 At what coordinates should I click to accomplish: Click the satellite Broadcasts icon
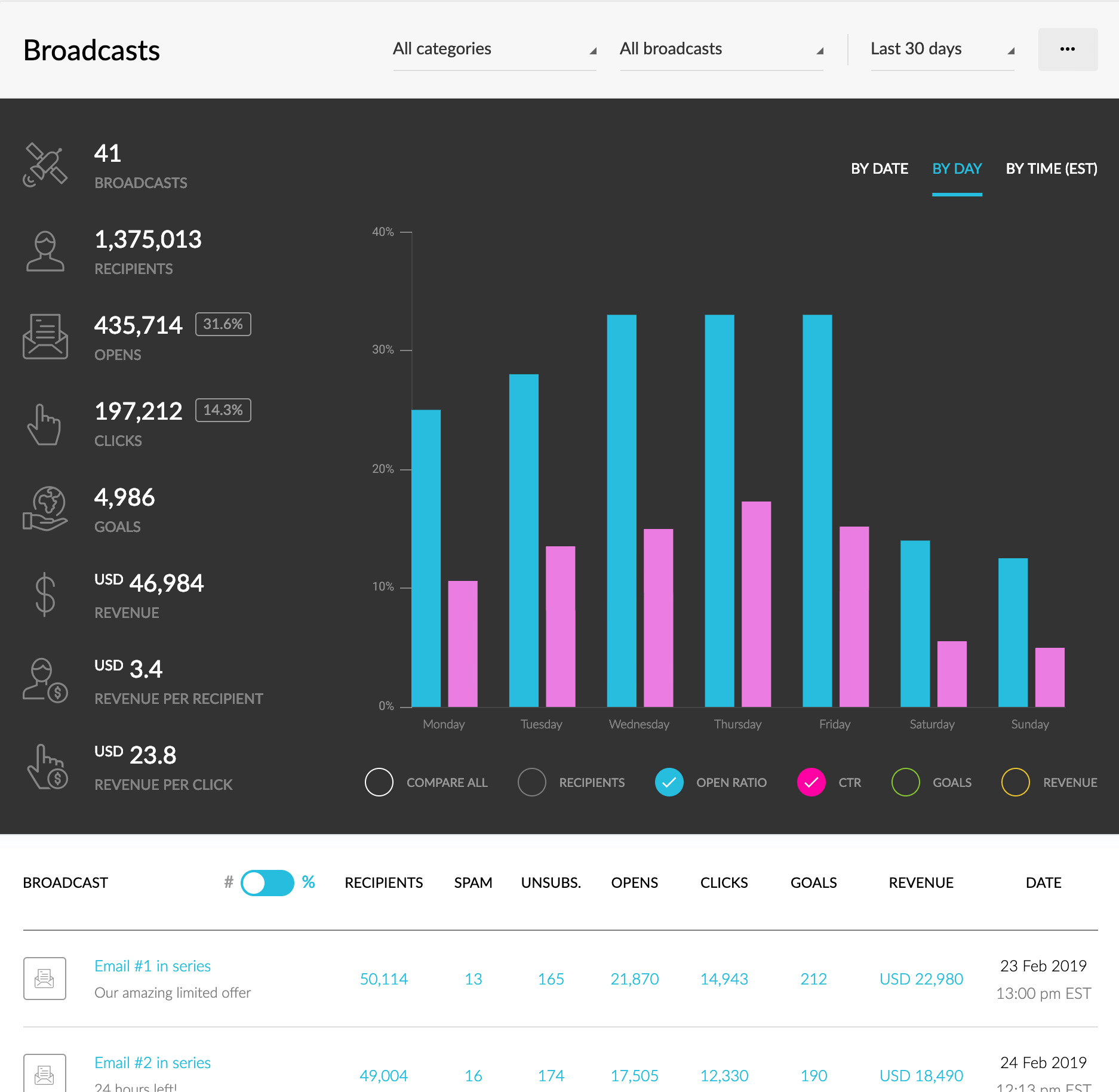pyautogui.click(x=45, y=165)
